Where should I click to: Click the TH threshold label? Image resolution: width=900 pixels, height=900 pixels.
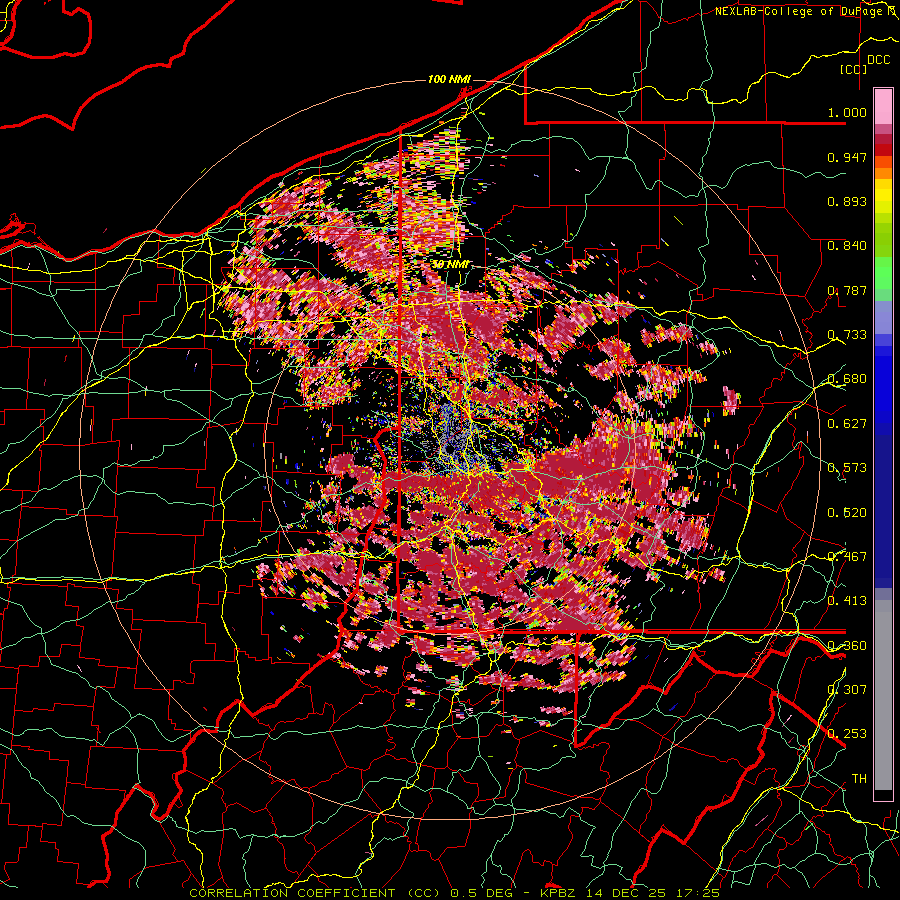[859, 778]
